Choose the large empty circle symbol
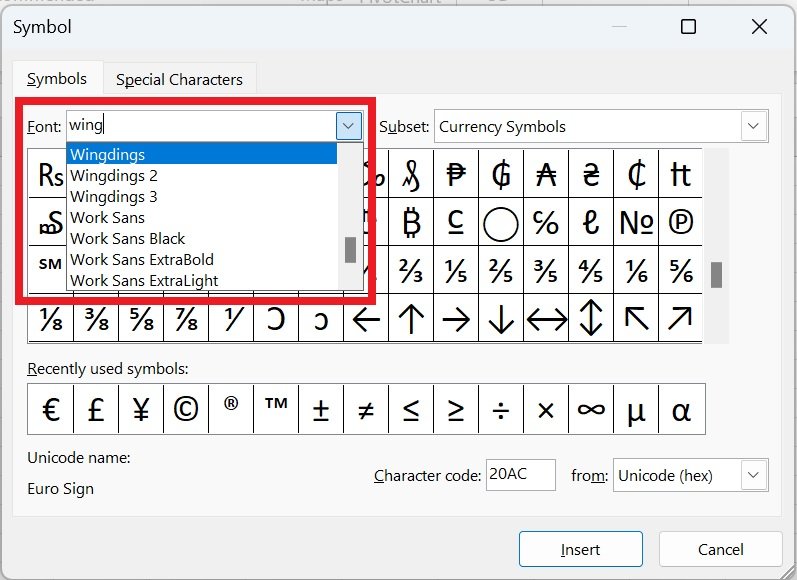This screenshot has height=580, width=797. coord(501,223)
